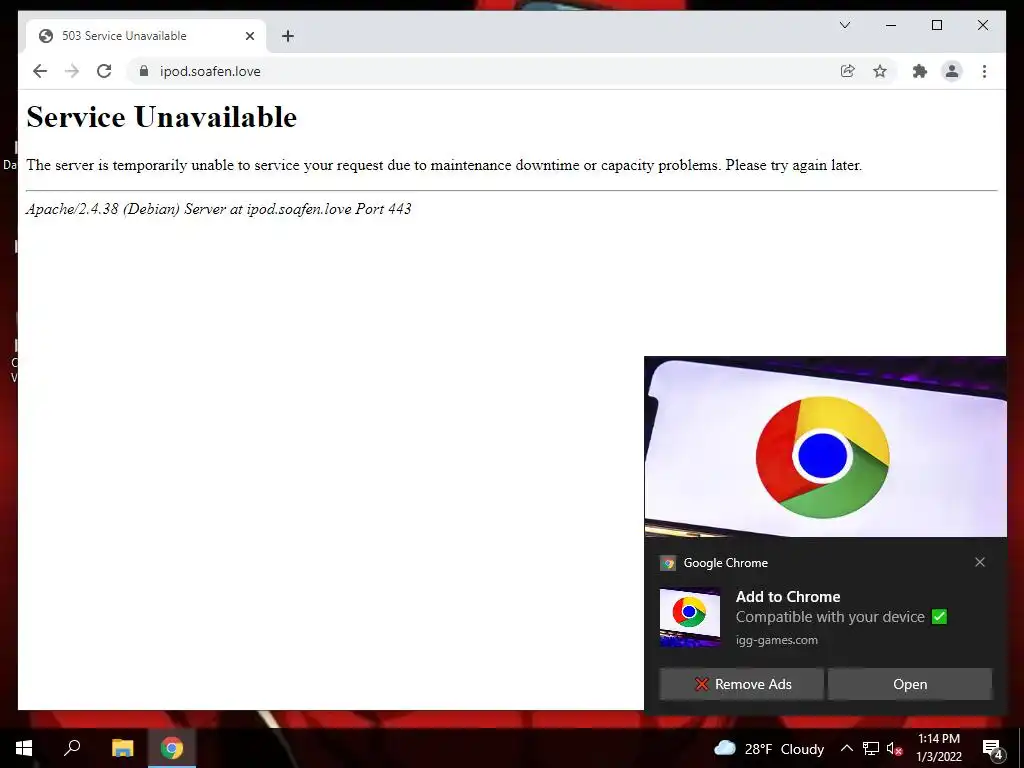
Task: Click the forward navigation arrow
Action: tap(72, 71)
